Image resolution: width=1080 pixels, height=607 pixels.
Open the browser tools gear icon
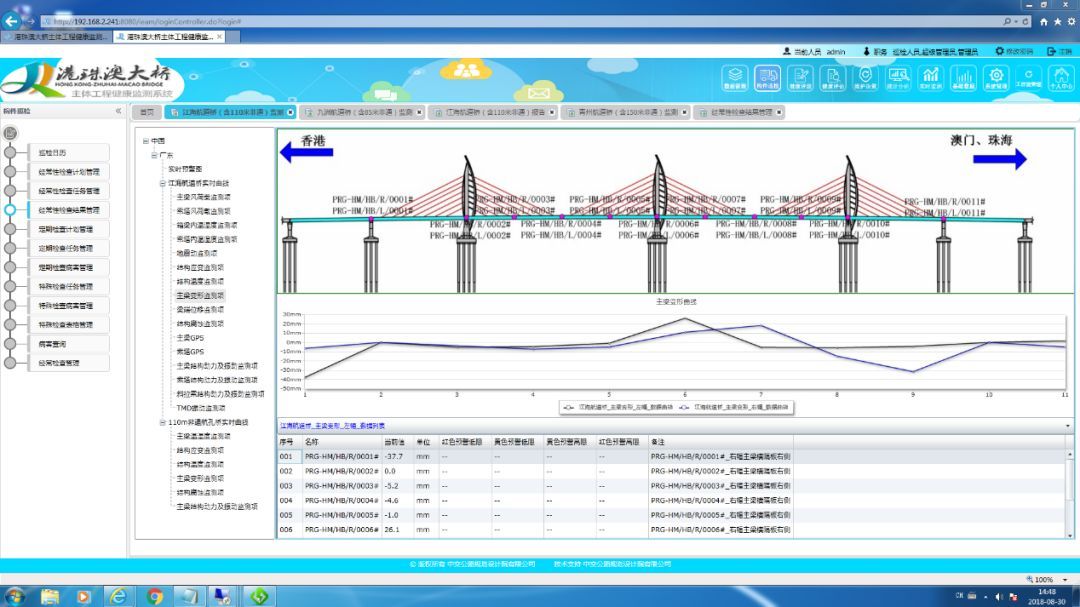[1071, 22]
